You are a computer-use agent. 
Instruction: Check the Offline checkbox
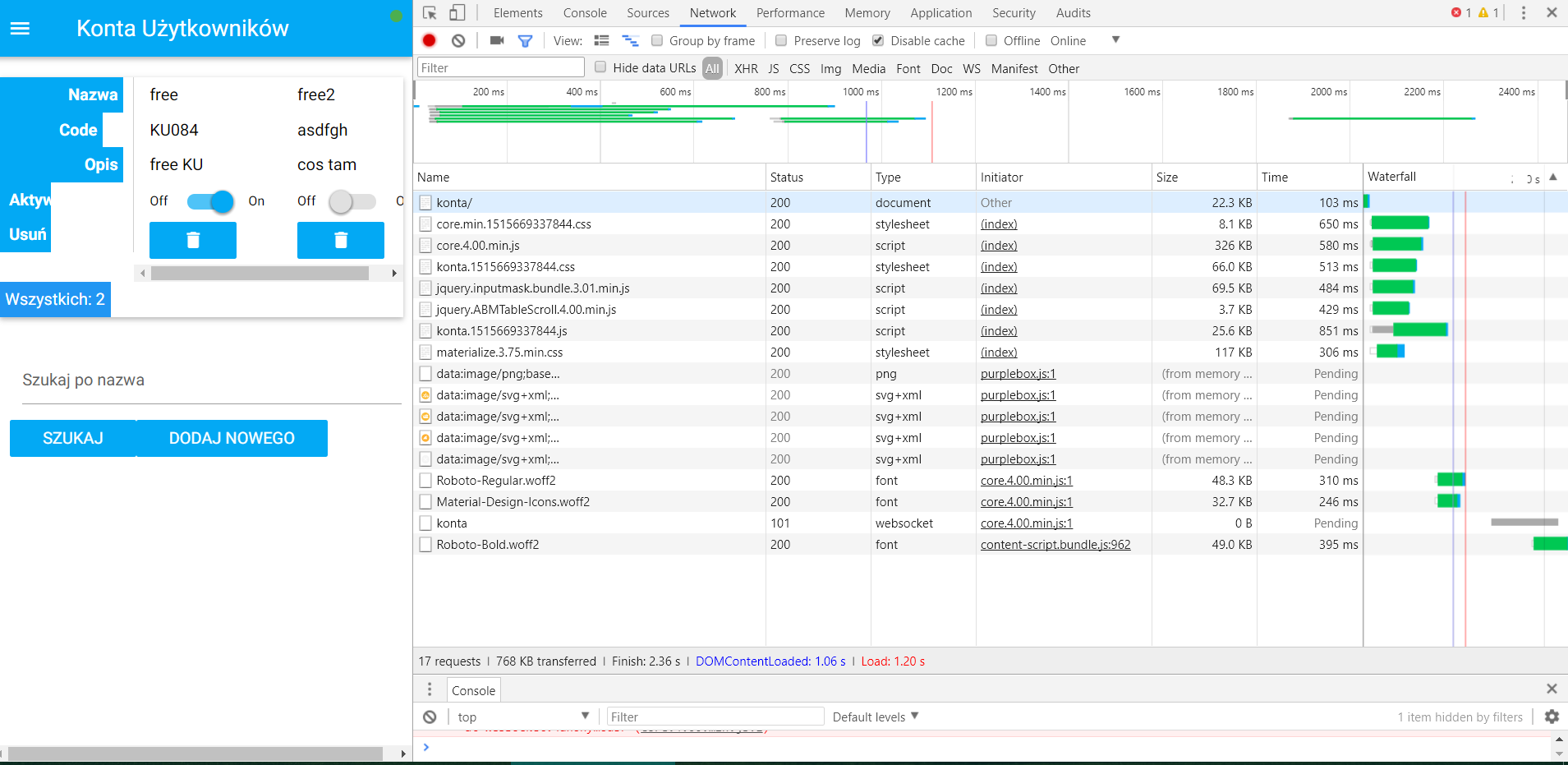[991, 40]
